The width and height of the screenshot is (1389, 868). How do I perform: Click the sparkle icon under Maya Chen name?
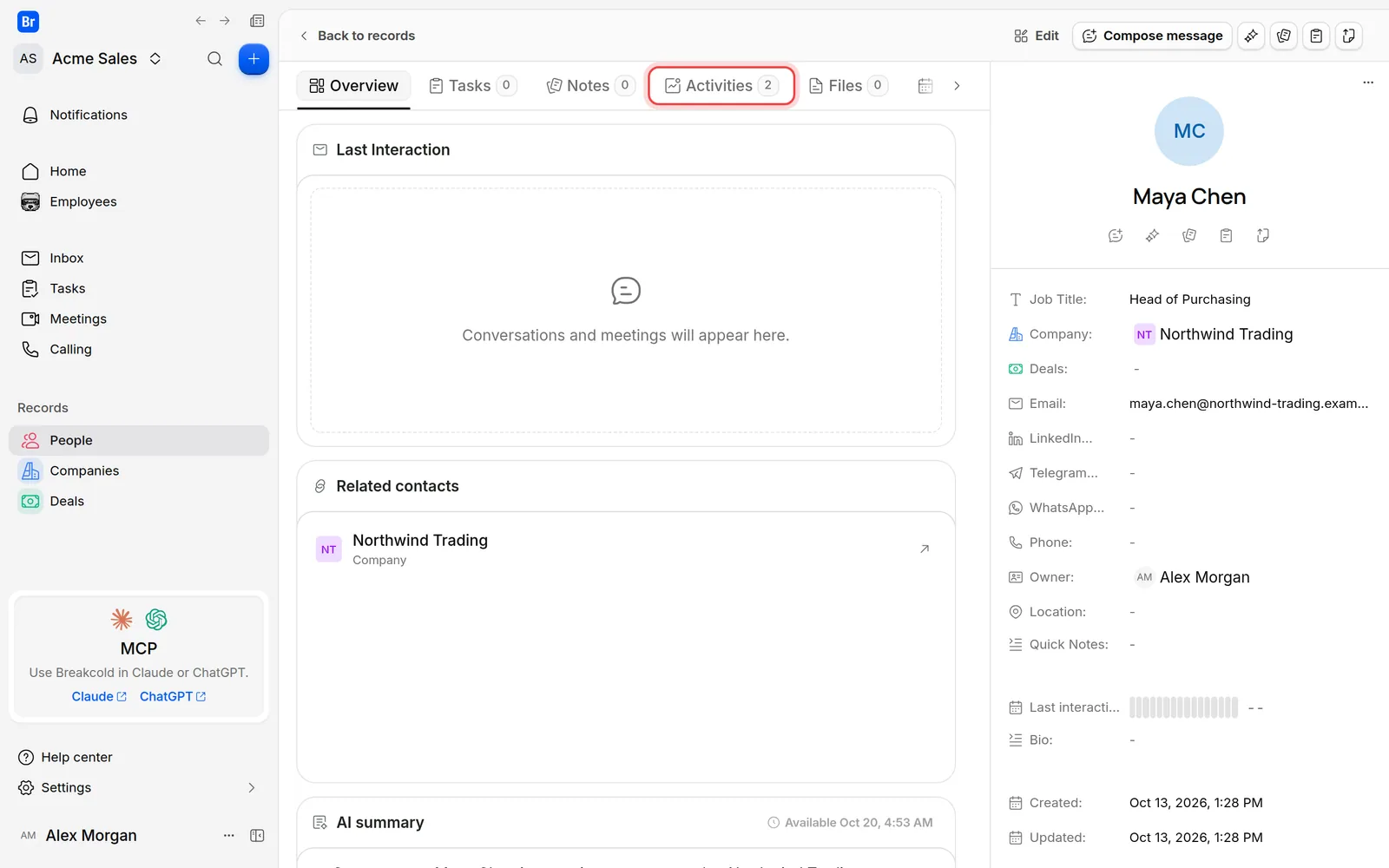click(x=1152, y=235)
